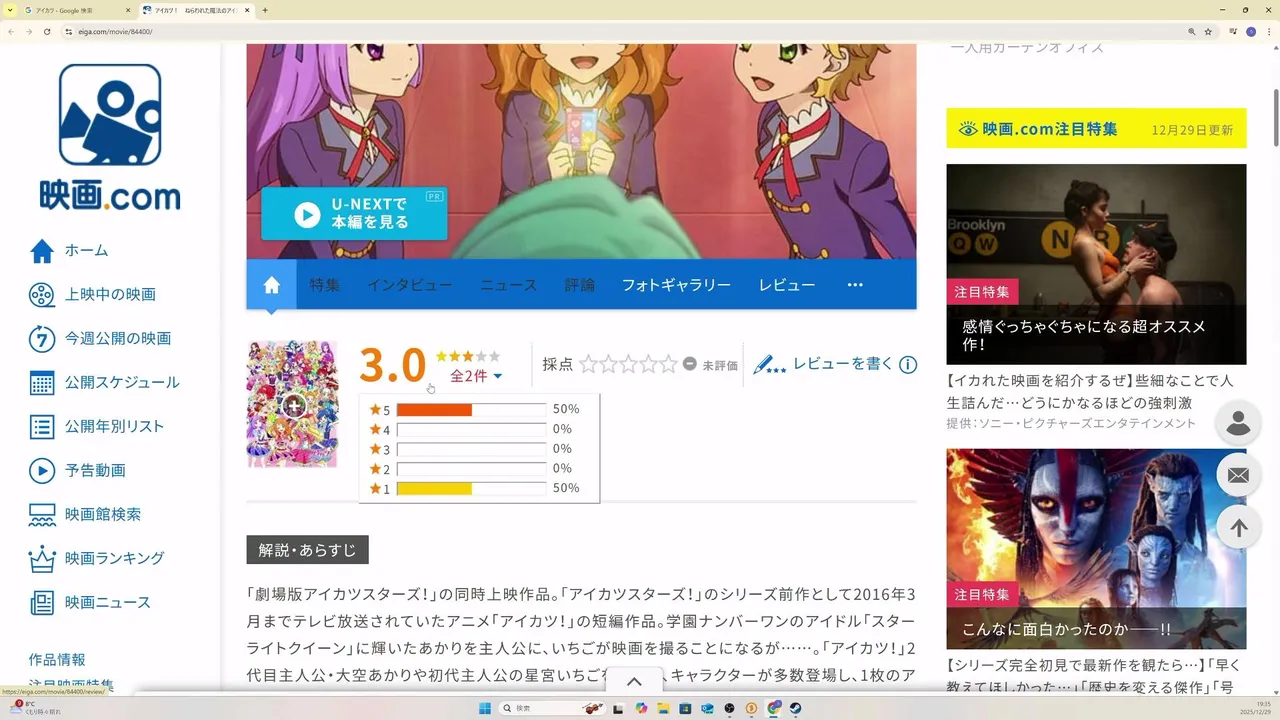Click the floating back-to-top arrow icon
This screenshot has height=720, width=1280.
pos(1238,528)
